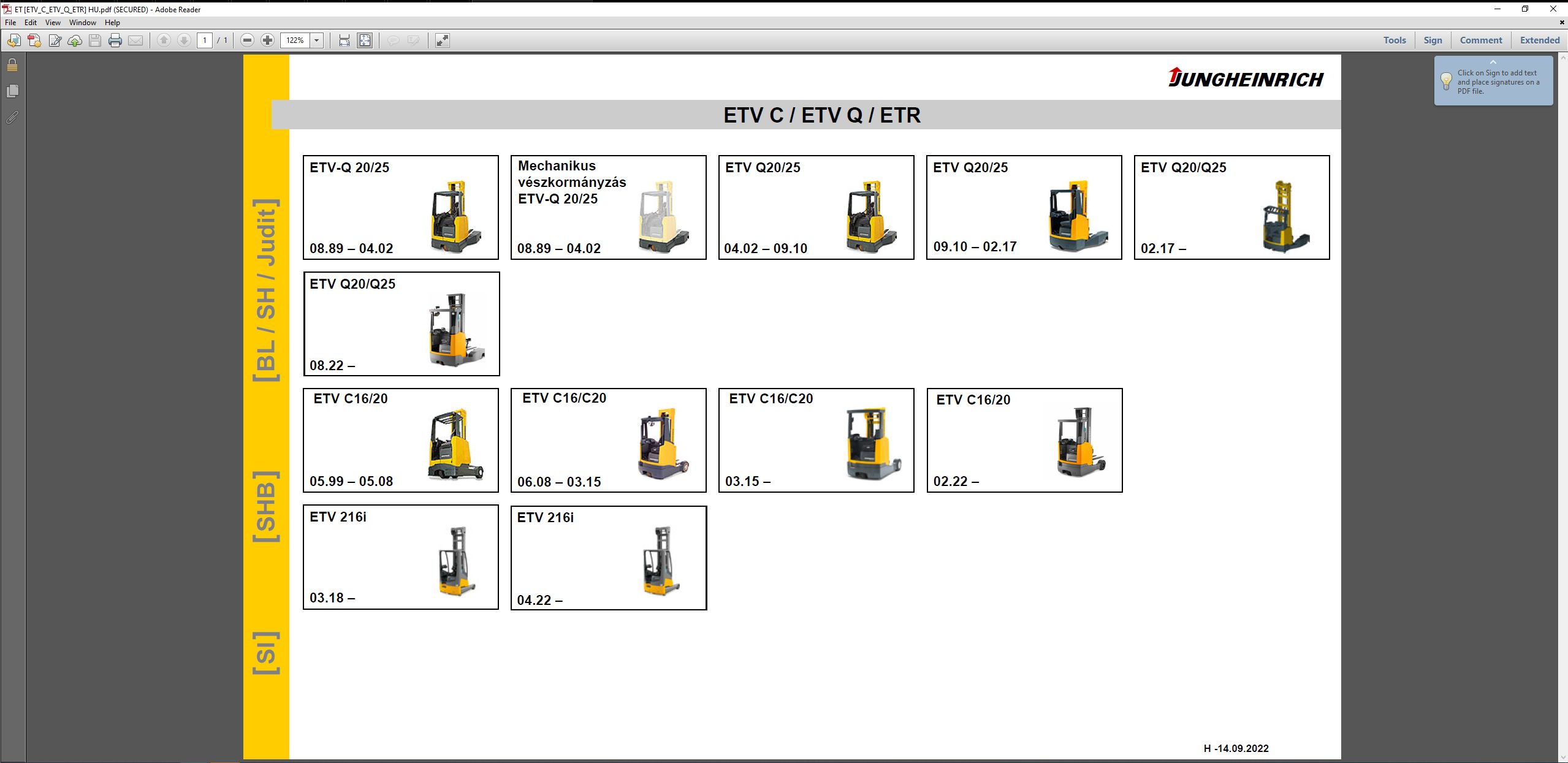Click the next page down arrow
The image size is (1568, 763).
[184, 40]
